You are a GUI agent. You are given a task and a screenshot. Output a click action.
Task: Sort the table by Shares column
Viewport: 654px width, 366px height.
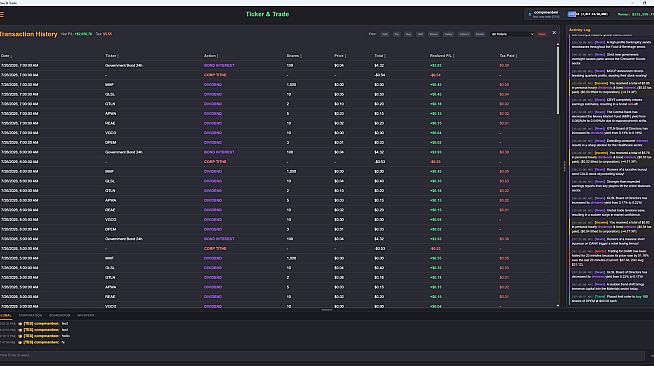(x=294, y=55)
